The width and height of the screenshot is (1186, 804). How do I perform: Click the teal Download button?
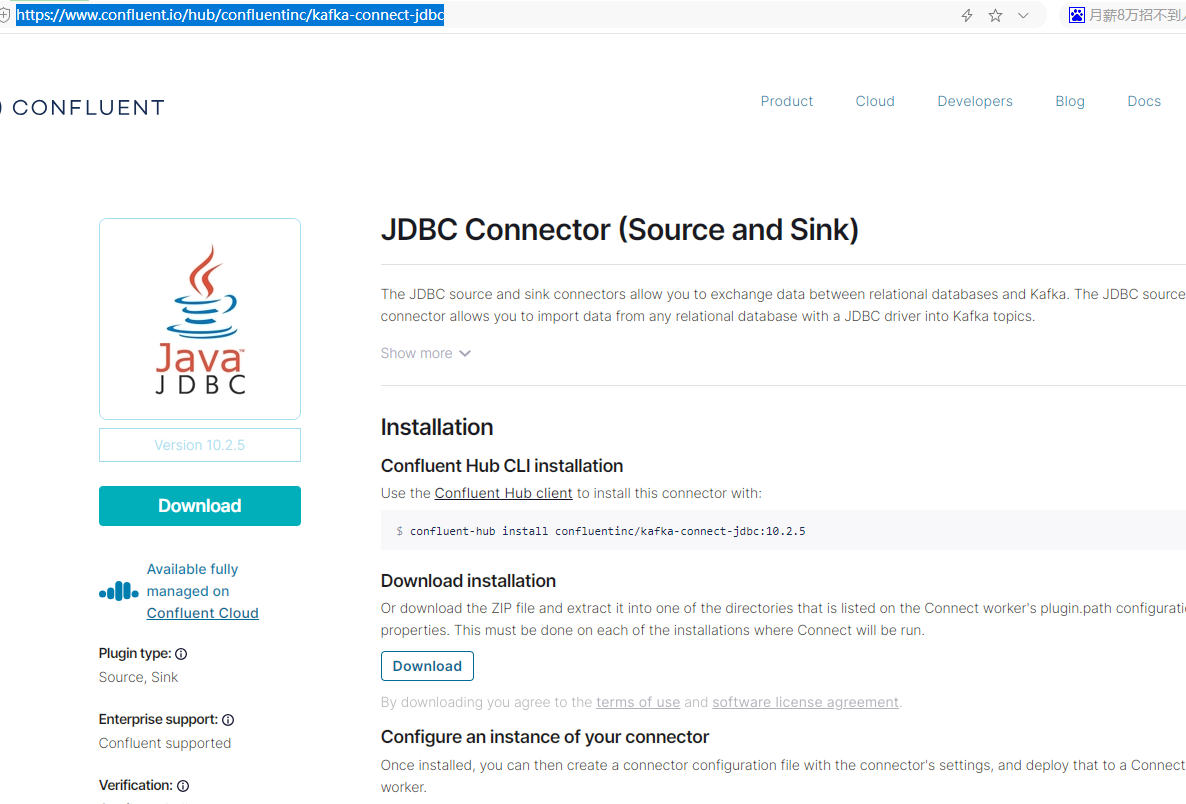pos(200,506)
